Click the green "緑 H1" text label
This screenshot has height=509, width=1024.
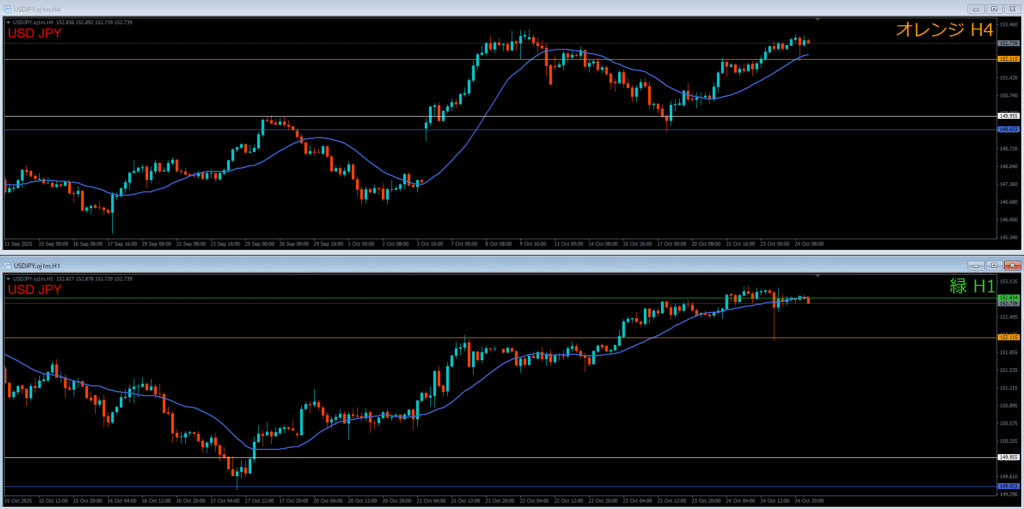click(x=971, y=286)
